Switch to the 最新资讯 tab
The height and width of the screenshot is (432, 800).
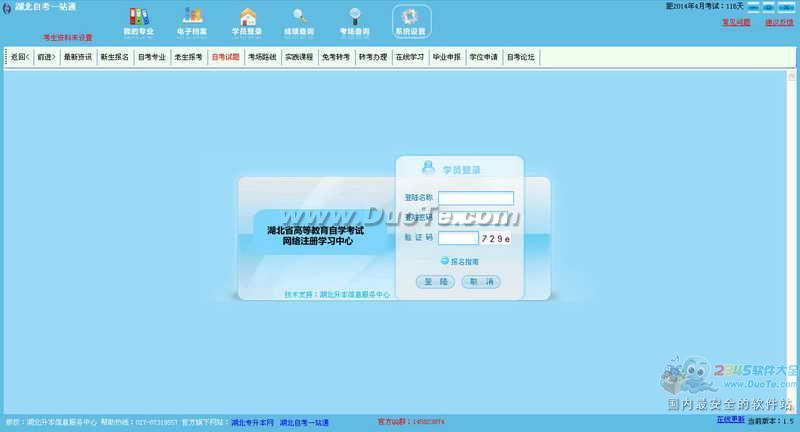point(78,57)
